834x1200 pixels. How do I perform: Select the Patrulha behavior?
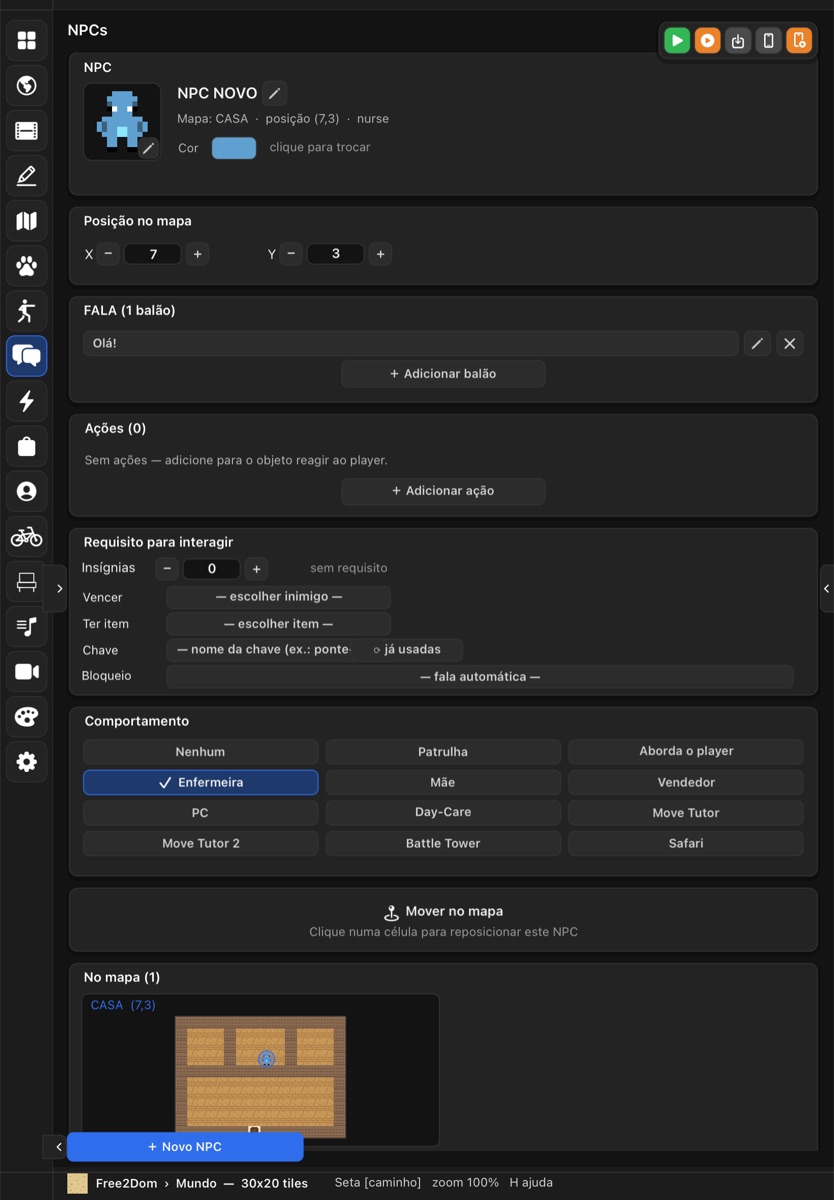point(443,752)
